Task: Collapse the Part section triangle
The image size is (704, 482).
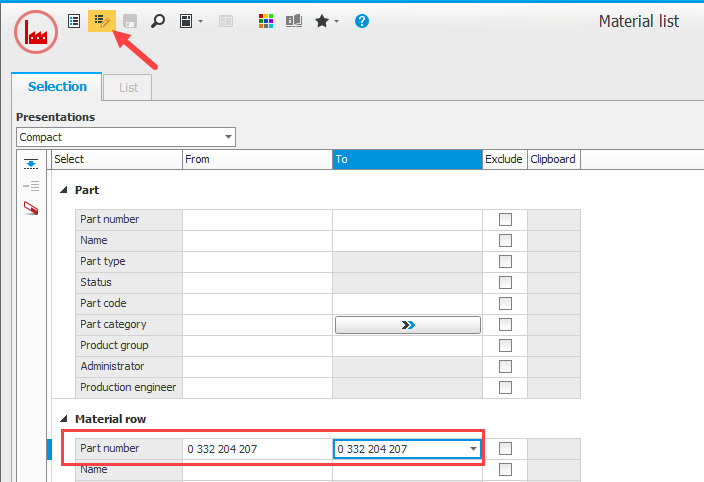Action: click(x=64, y=190)
